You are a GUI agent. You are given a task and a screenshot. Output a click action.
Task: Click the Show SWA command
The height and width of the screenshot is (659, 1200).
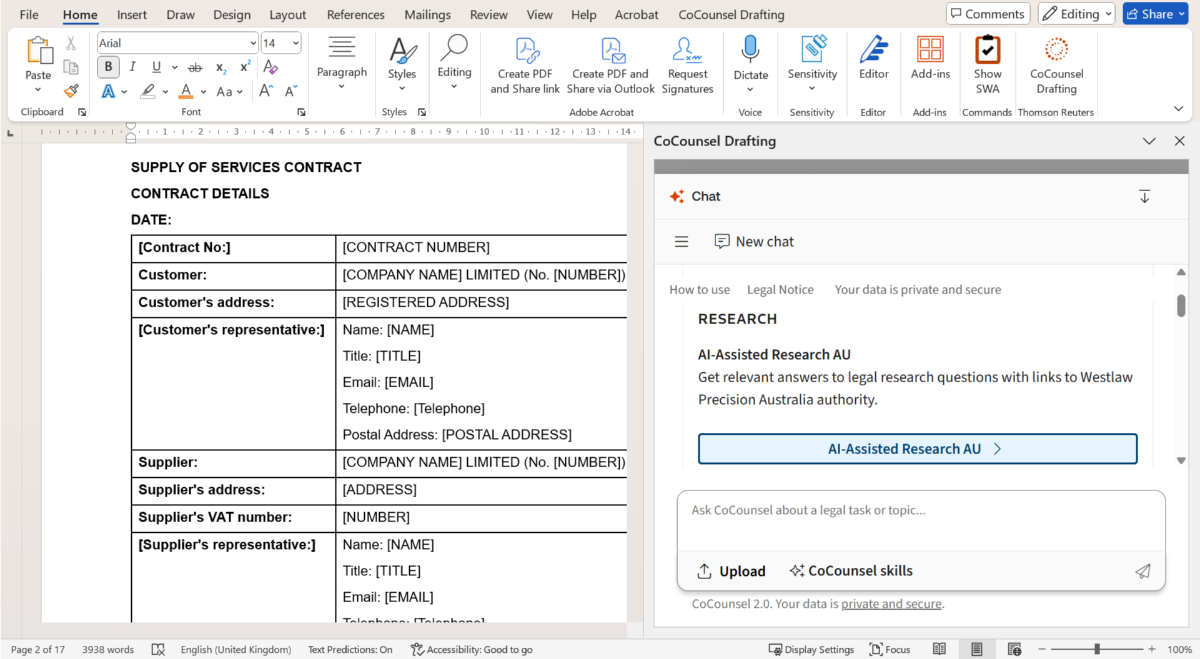click(987, 64)
